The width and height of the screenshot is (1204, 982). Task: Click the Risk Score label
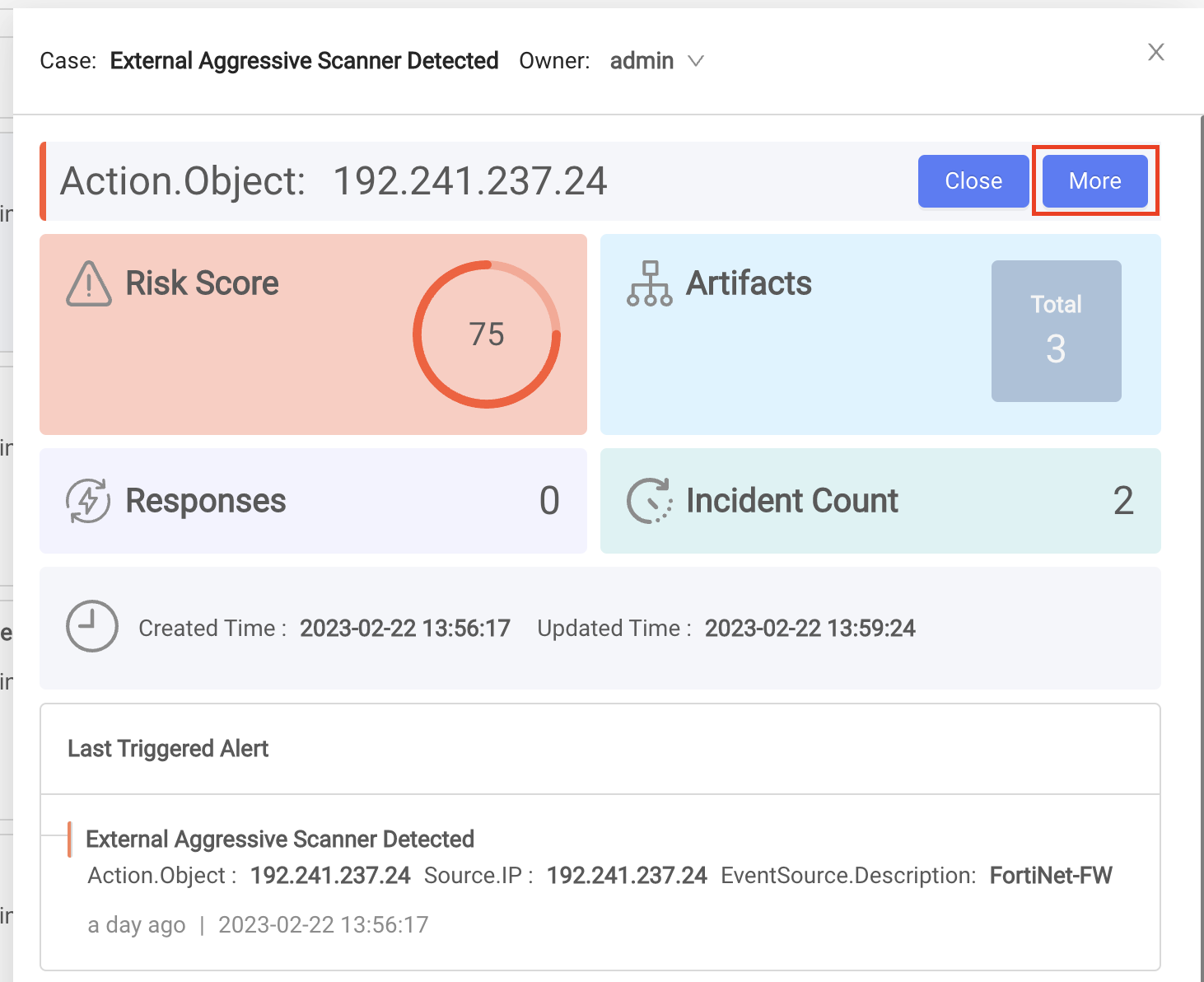(202, 283)
